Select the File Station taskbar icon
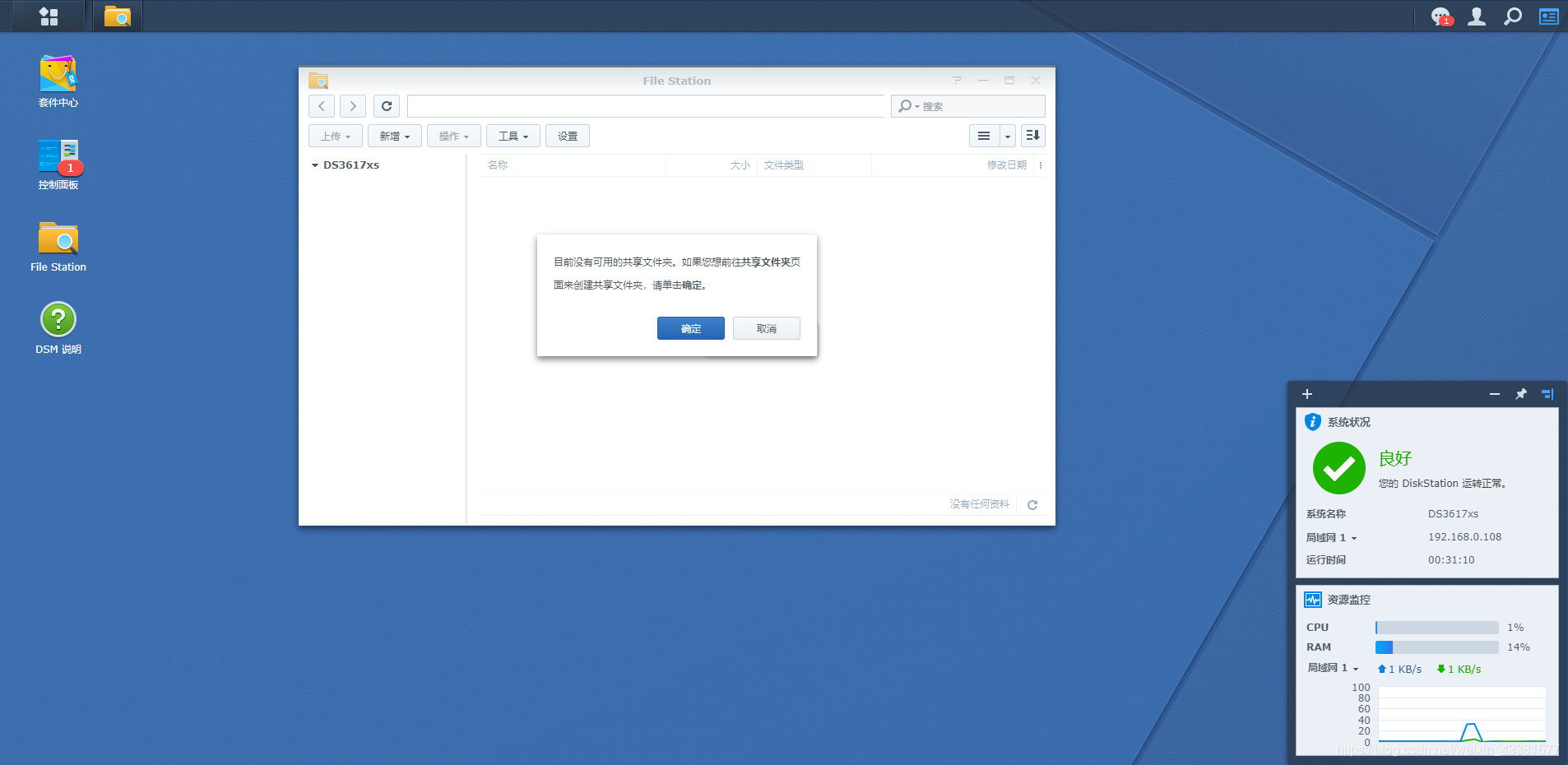1568x765 pixels. (x=118, y=16)
